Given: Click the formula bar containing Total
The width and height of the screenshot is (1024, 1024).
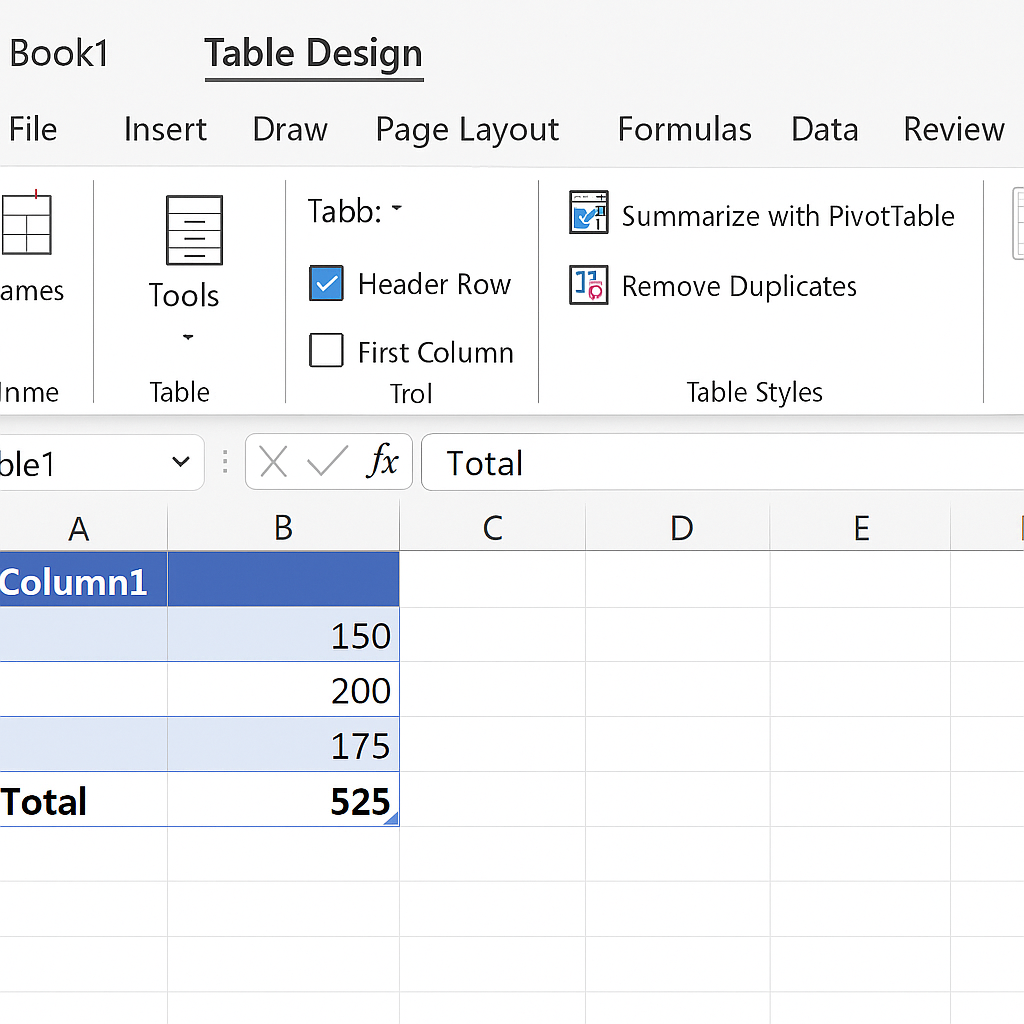Looking at the screenshot, I should pos(720,463).
